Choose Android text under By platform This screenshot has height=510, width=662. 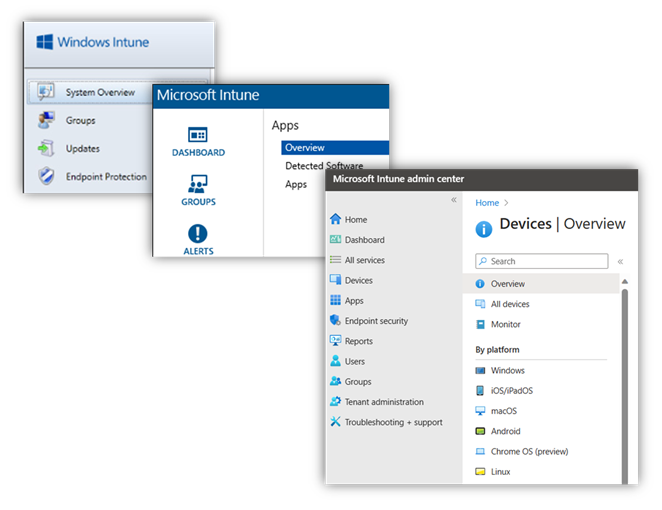click(x=505, y=431)
